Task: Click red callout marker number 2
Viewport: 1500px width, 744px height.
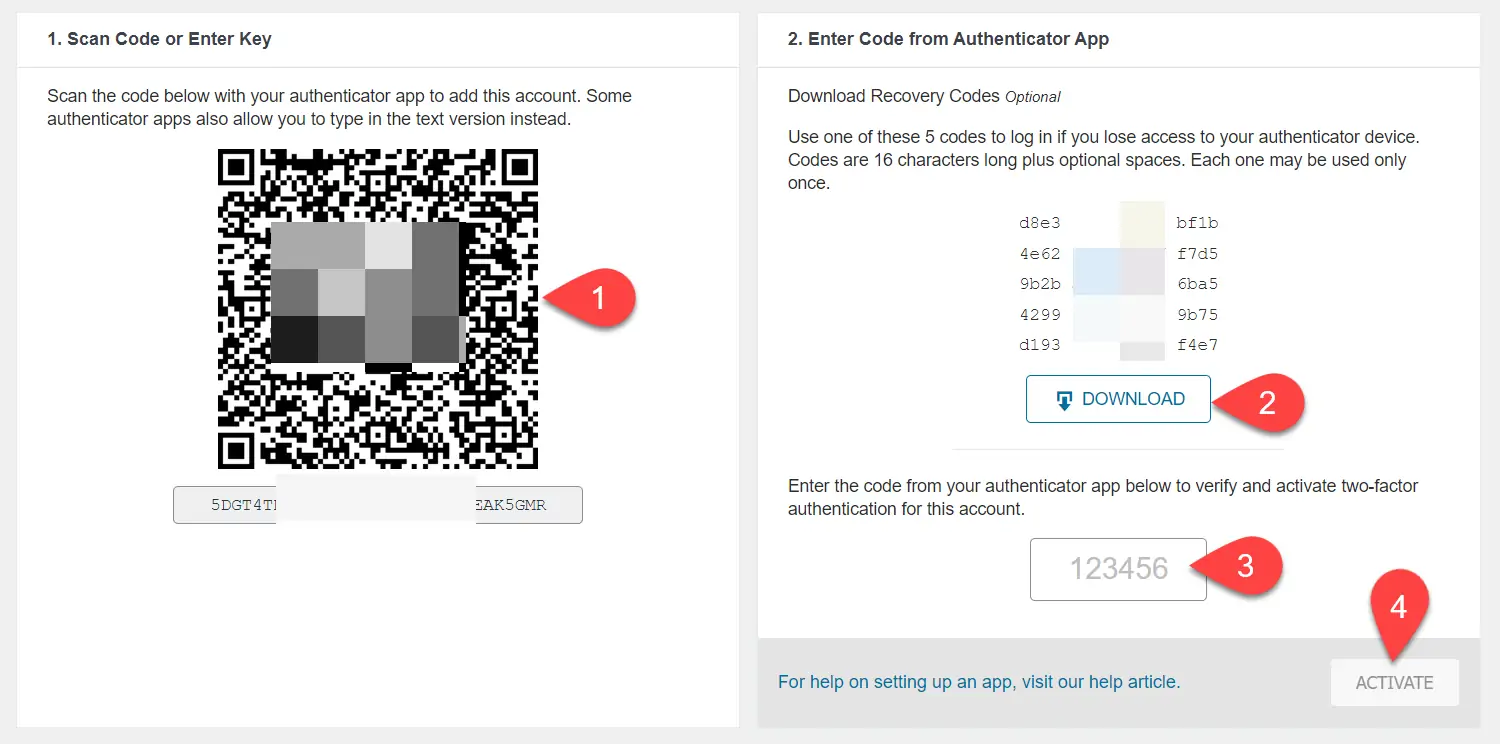Action: coord(1267,402)
